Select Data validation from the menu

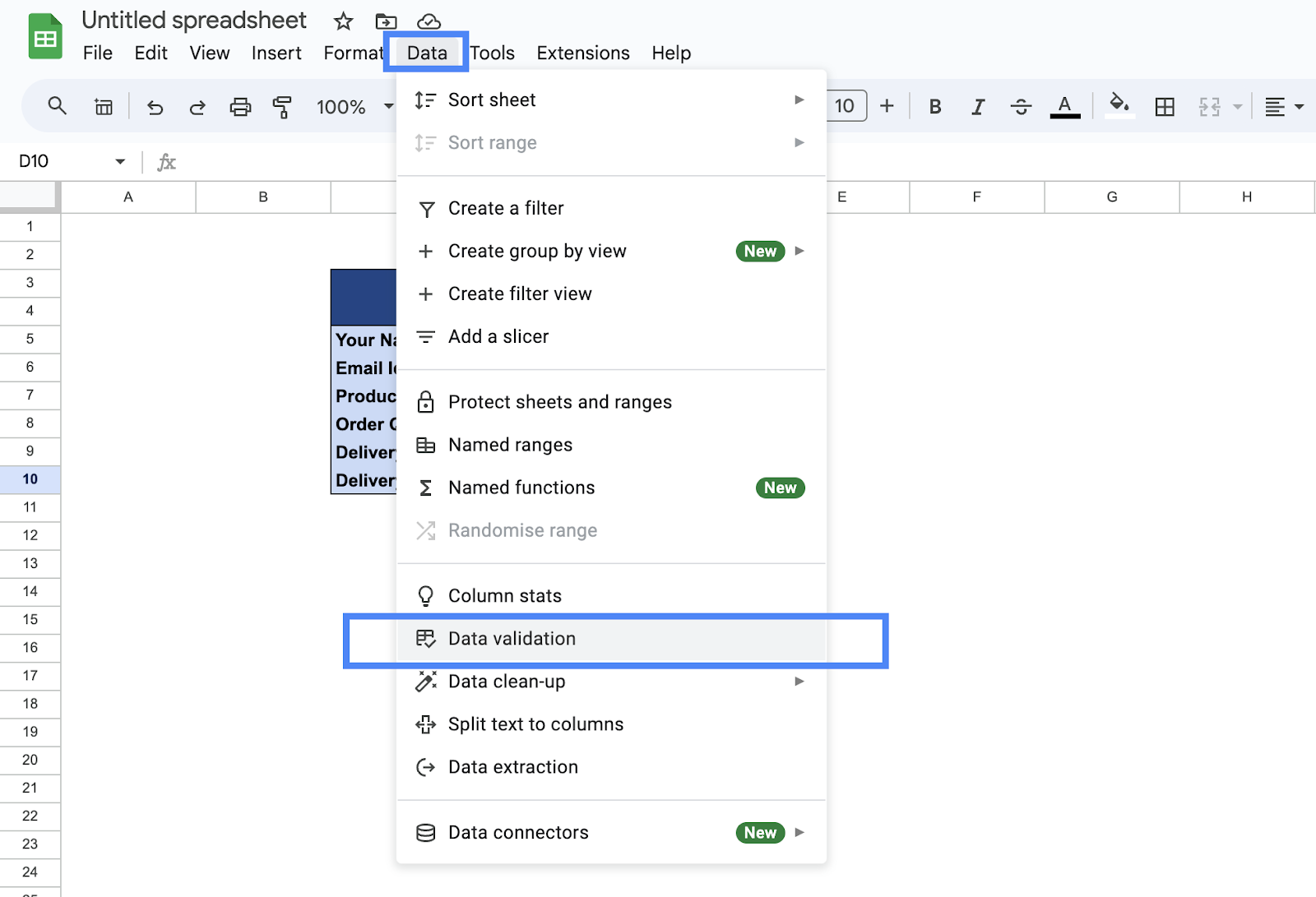tap(512, 639)
